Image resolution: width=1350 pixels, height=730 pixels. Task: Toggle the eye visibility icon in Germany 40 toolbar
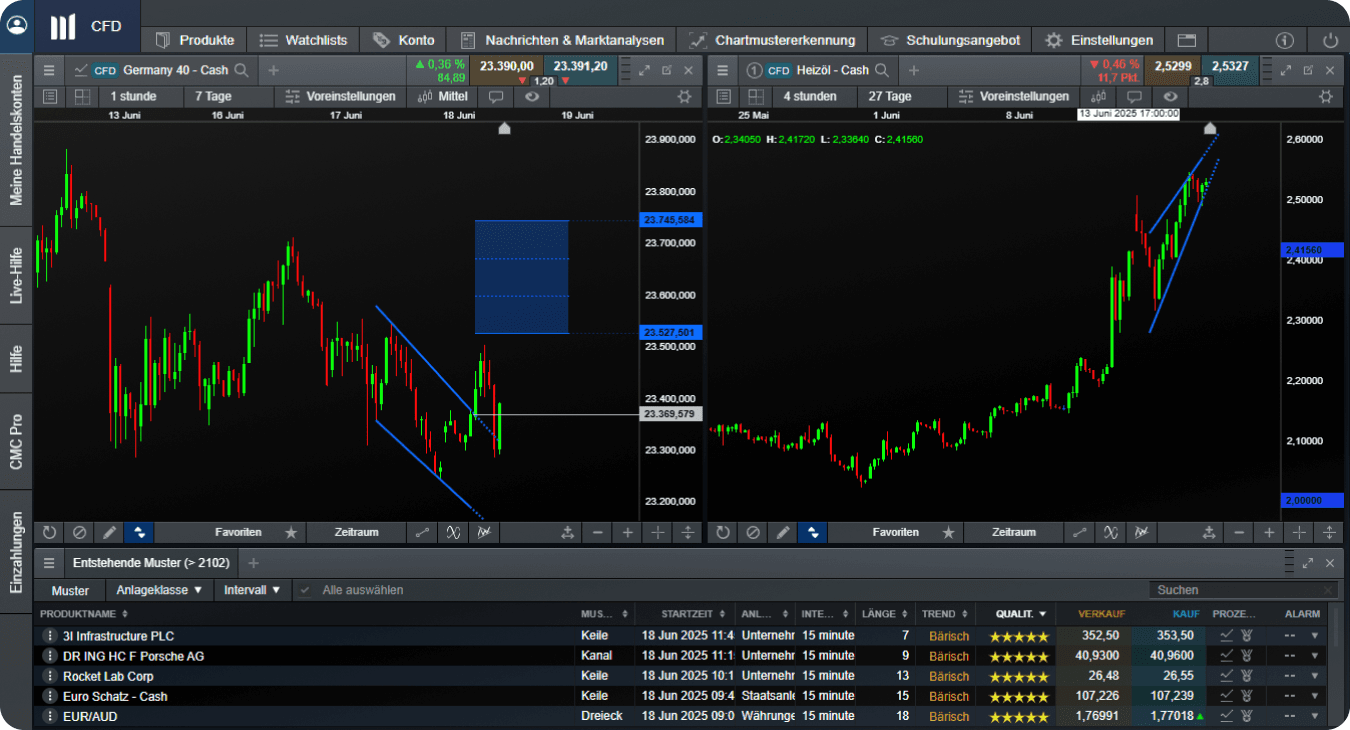(x=532, y=97)
